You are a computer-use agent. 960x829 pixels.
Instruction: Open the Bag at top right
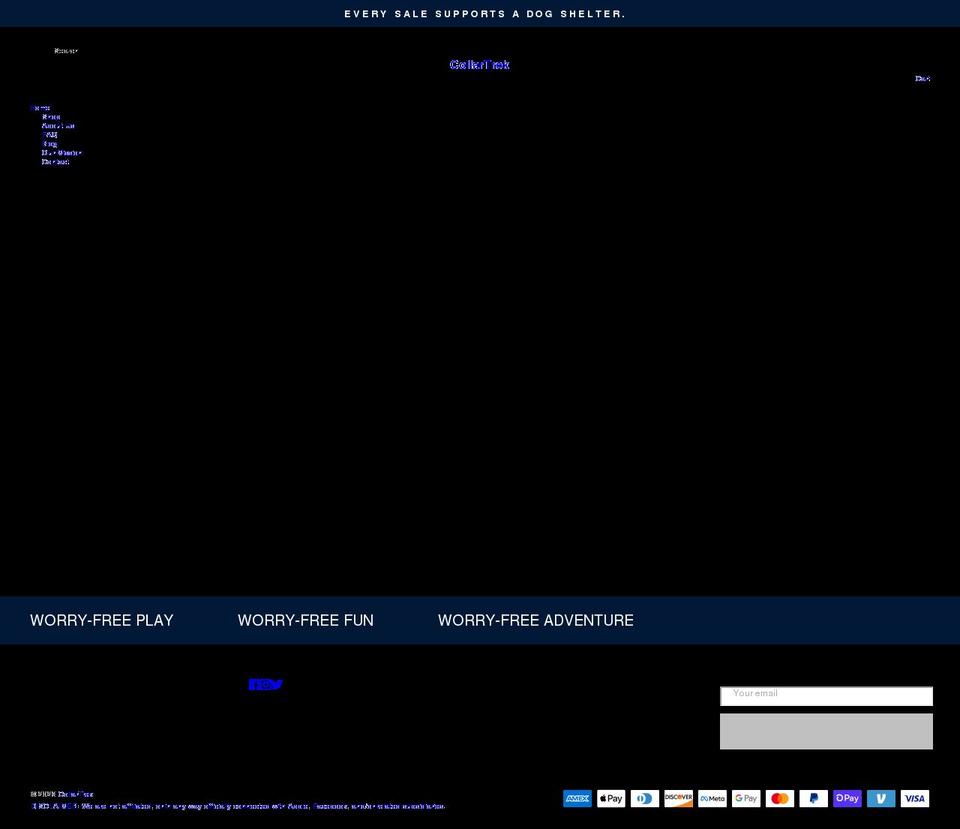(921, 78)
